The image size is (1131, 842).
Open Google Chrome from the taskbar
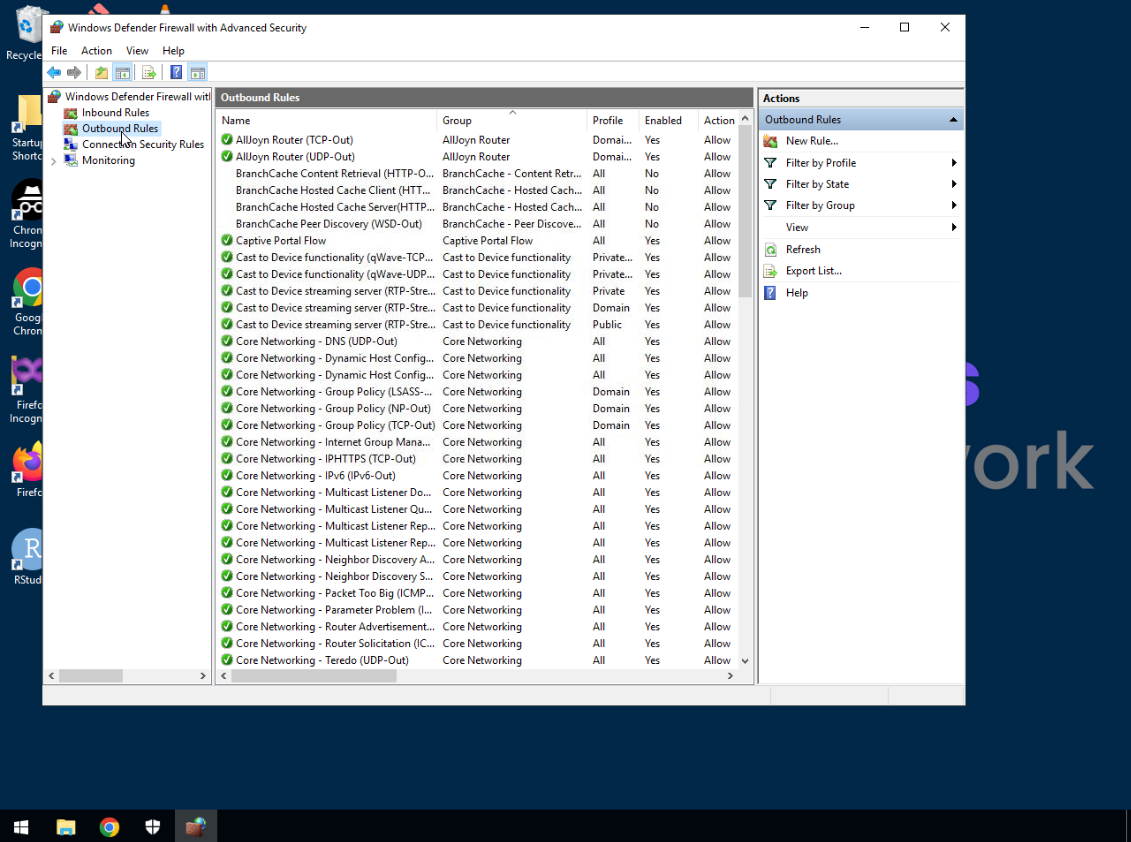[109, 827]
